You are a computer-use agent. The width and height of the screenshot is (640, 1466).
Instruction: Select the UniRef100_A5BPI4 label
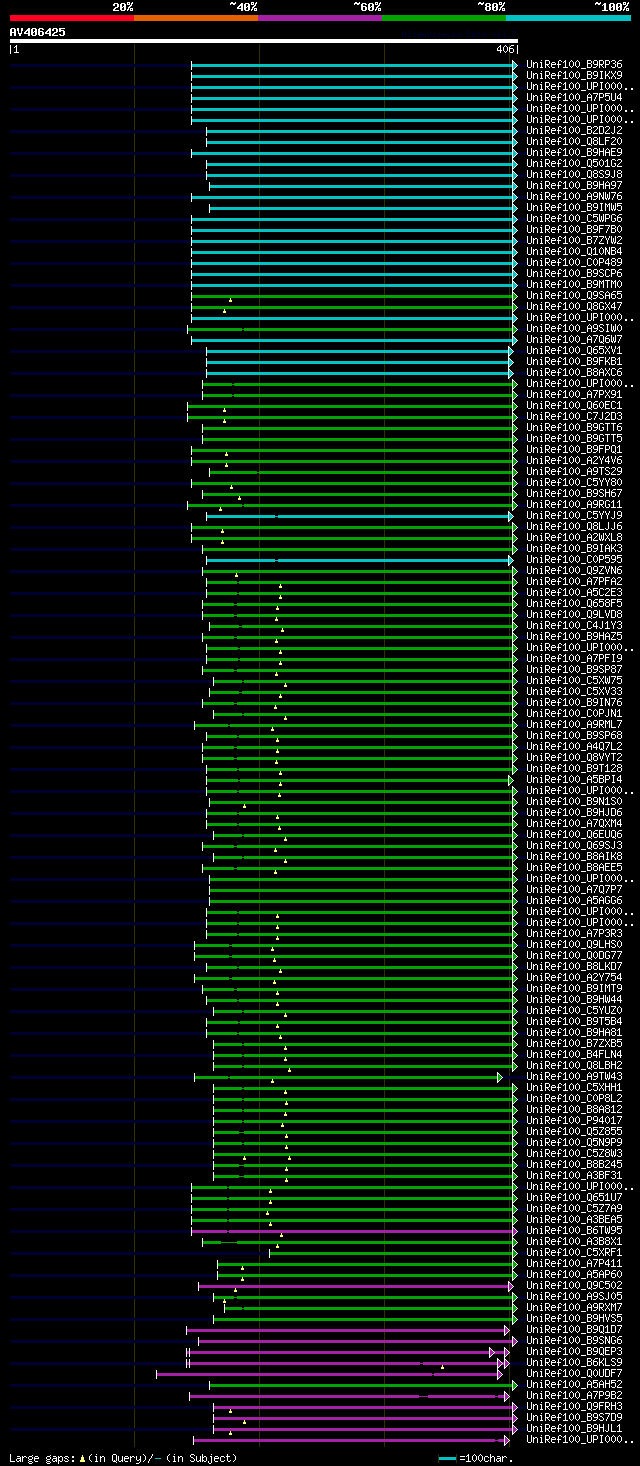coord(574,779)
